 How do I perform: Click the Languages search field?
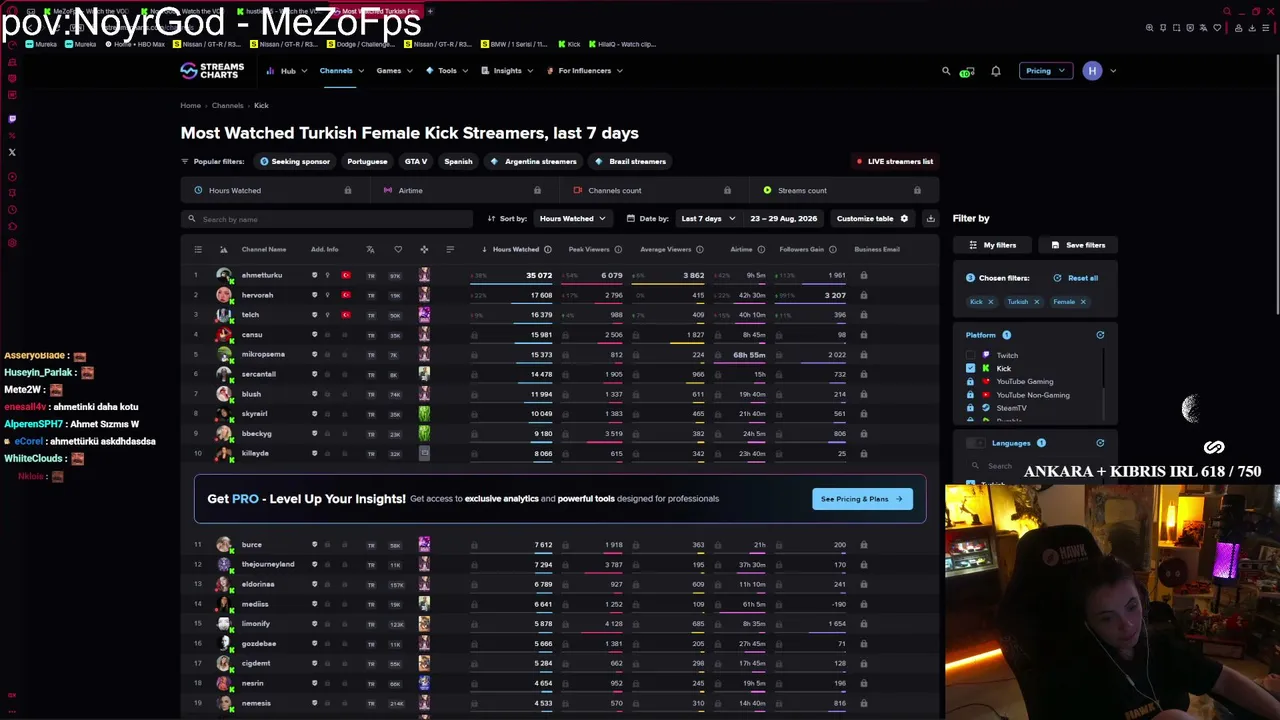(1035, 466)
